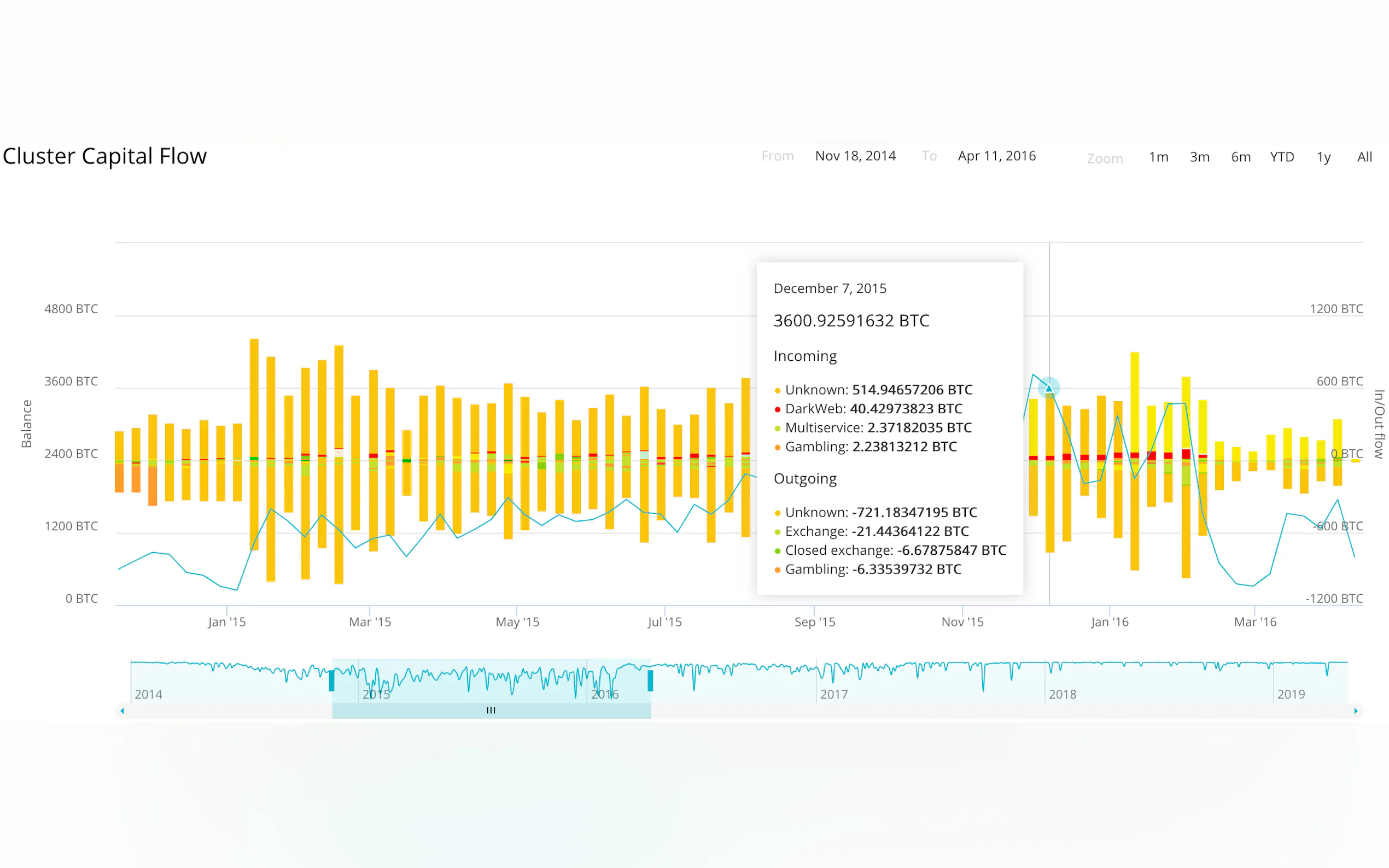Click the bright yellow bar after Jan '16
The image size is (1389, 868).
click(1134, 402)
